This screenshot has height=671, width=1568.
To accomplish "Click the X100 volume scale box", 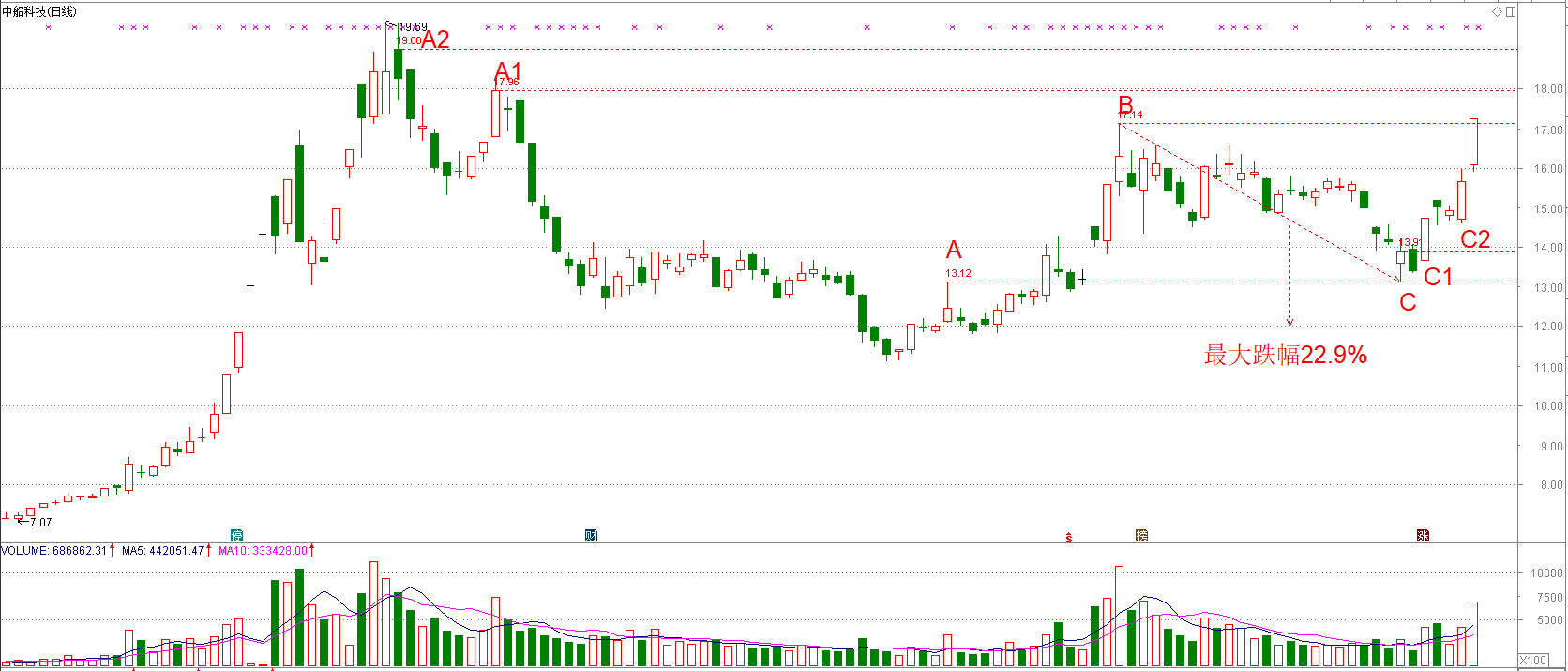I will pyautogui.click(x=1533, y=661).
